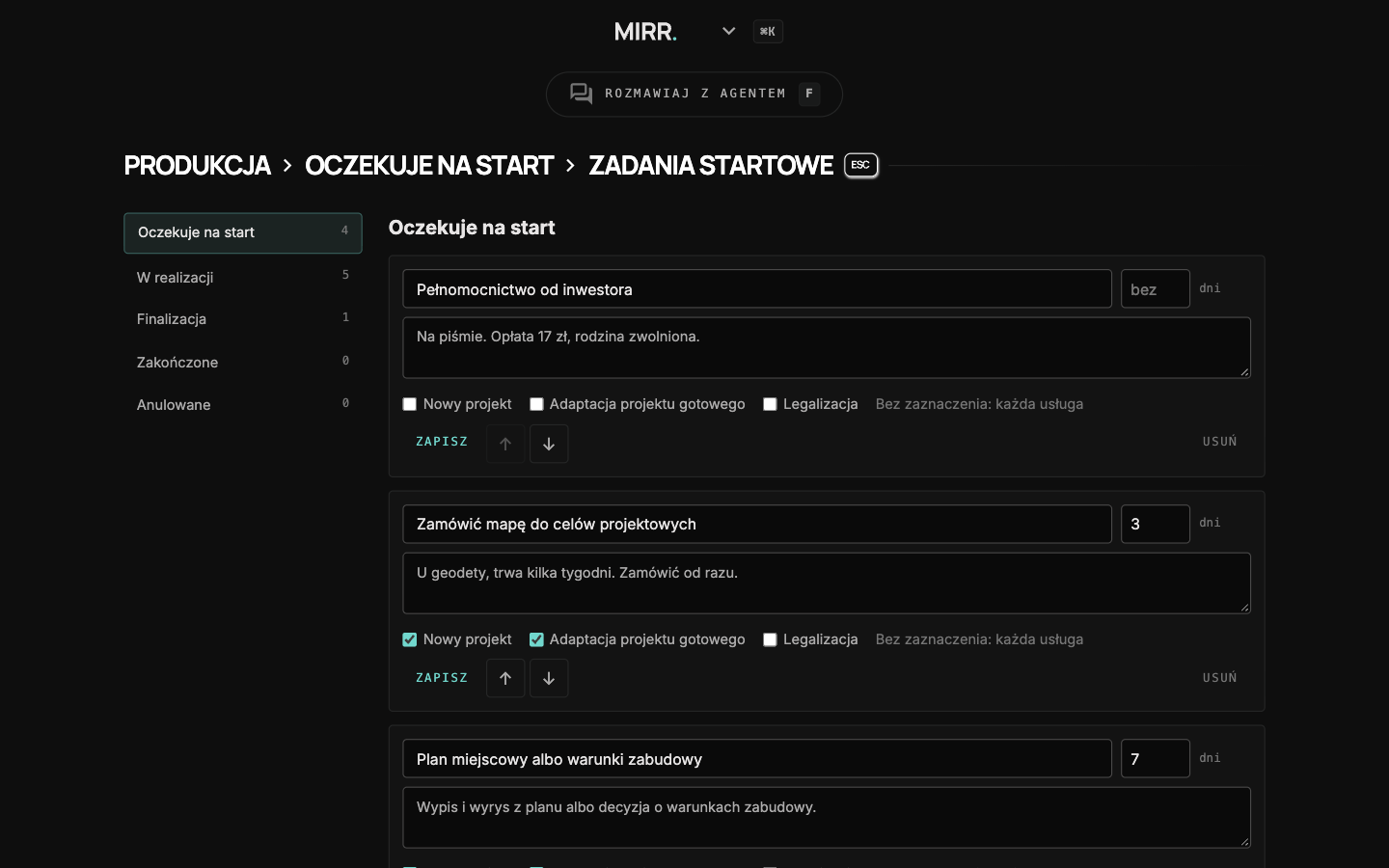Edit the U geodety description text area

(x=827, y=583)
